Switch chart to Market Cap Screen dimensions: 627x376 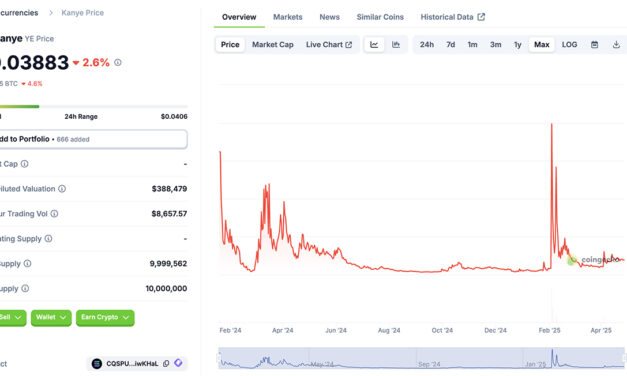tap(273, 44)
